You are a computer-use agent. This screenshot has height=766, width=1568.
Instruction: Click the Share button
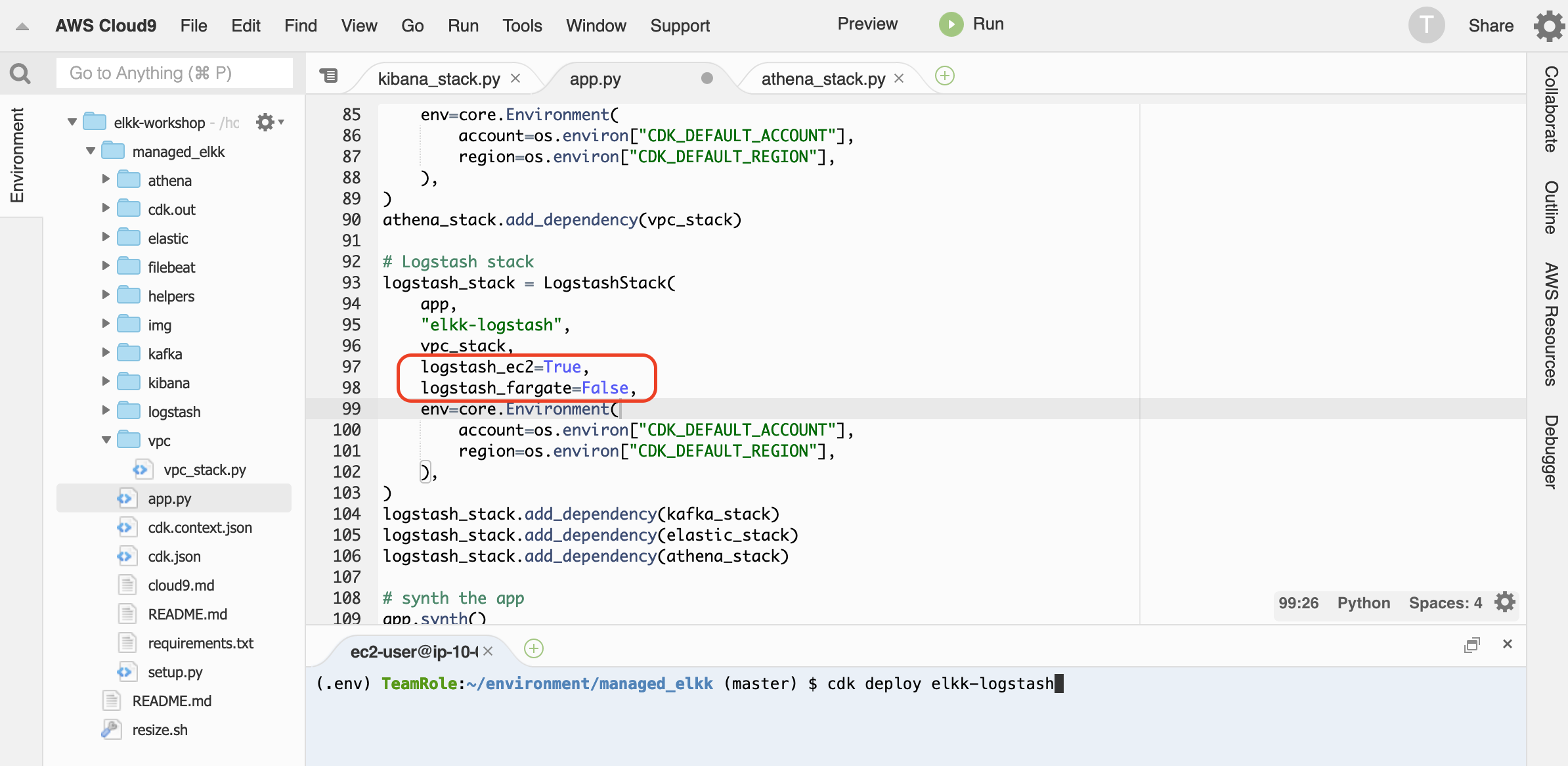tap(1491, 26)
